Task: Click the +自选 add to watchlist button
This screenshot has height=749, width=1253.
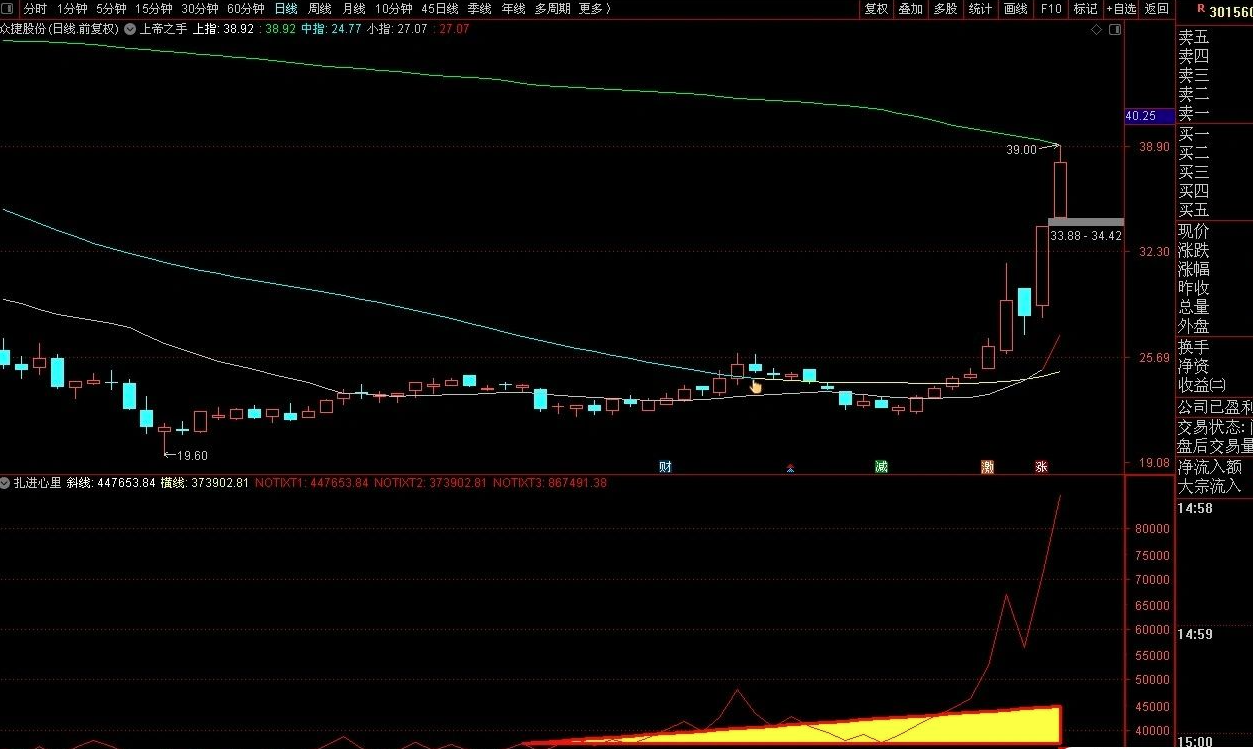Action: point(1121,8)
